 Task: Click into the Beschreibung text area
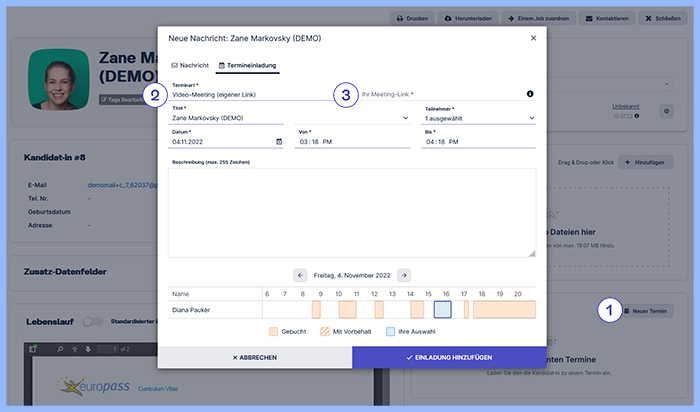(351, 211)
